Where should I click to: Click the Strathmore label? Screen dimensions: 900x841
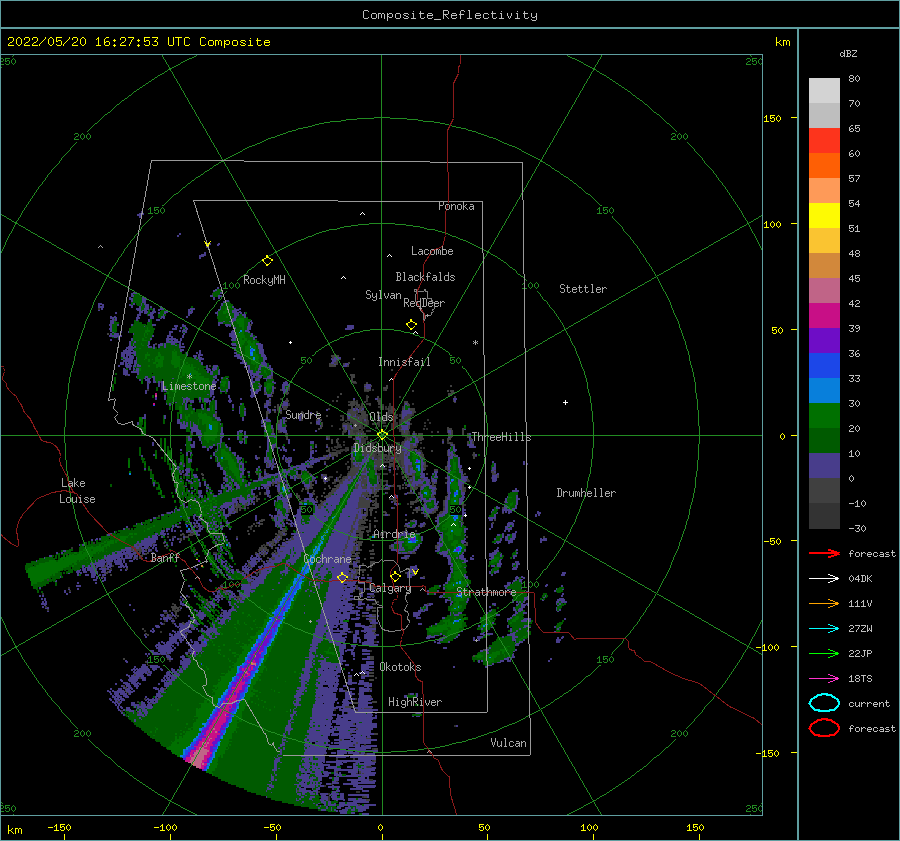pyautogui.click(x=486, y=592)
